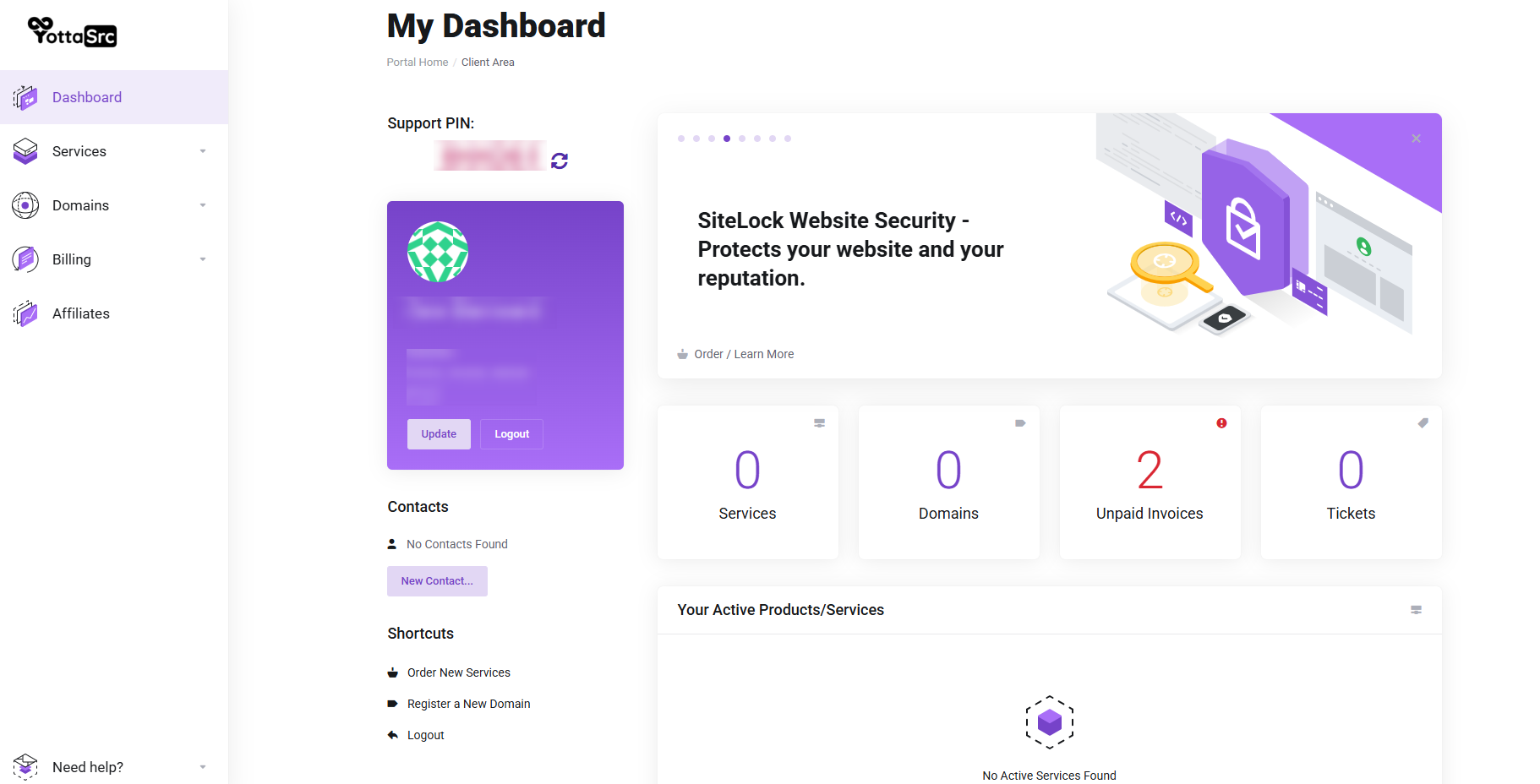1540x784 pixels.
Task: Close the SiteLock promo banner
Action: pyautogui.click(x=1416, y=139)
